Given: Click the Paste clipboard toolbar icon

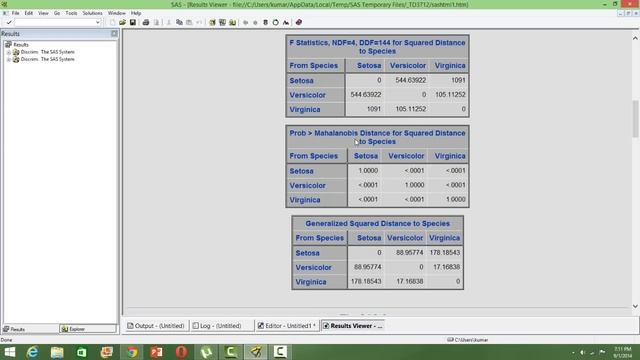Looking at the screenshot, I should [x=189, y=22].
